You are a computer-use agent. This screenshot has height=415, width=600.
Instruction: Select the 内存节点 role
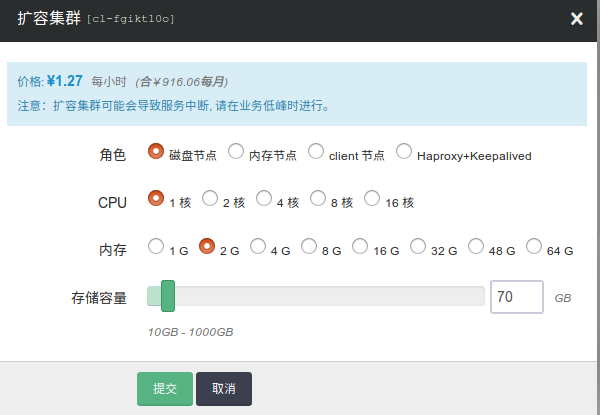[236, 151]
